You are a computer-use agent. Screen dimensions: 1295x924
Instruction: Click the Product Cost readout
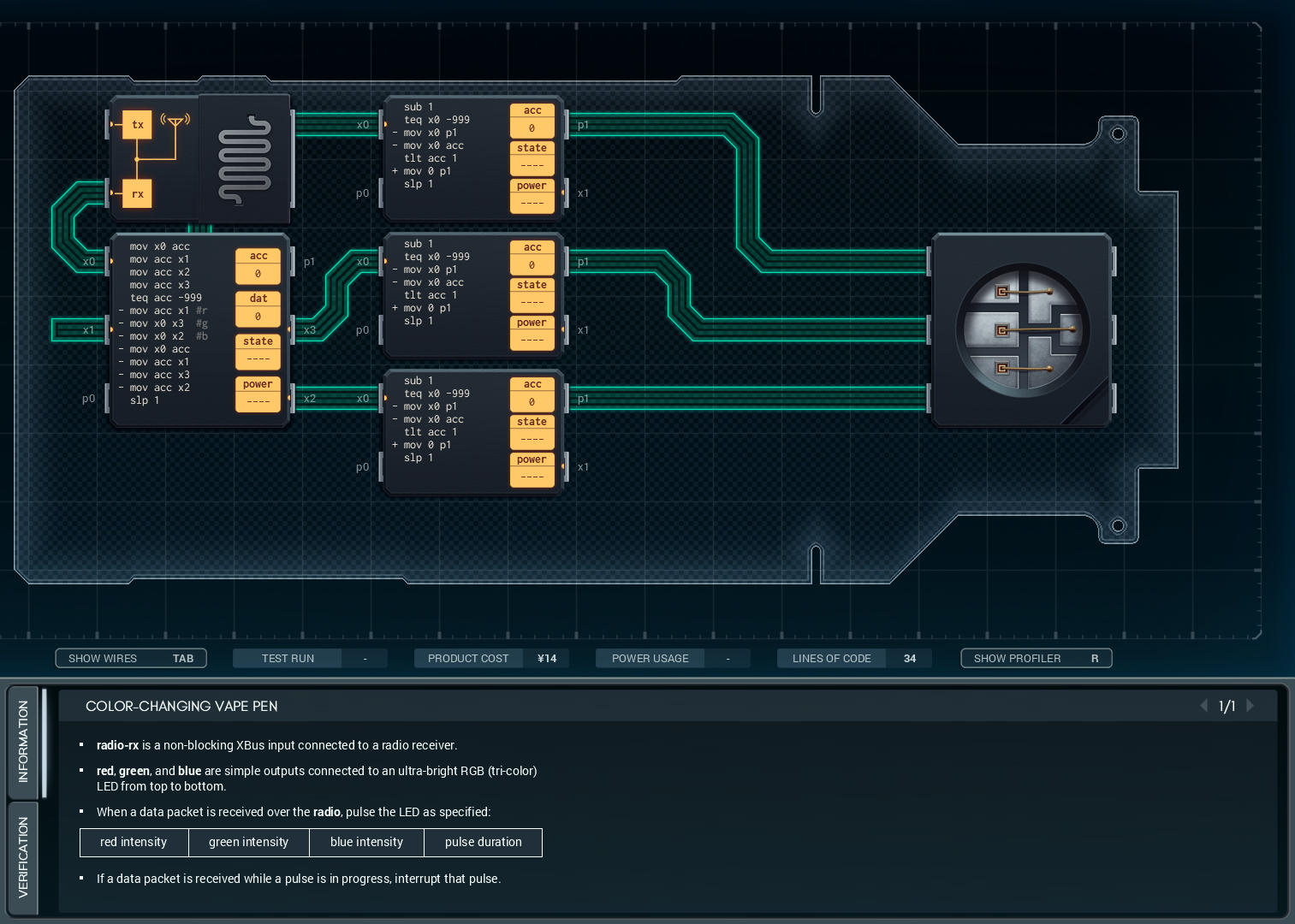(492, 658)
